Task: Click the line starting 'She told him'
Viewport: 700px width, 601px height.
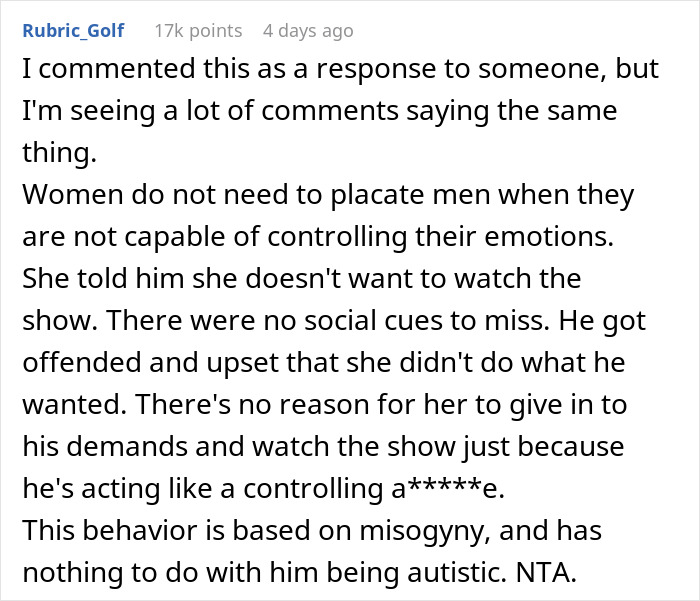Action: point(301,277)
